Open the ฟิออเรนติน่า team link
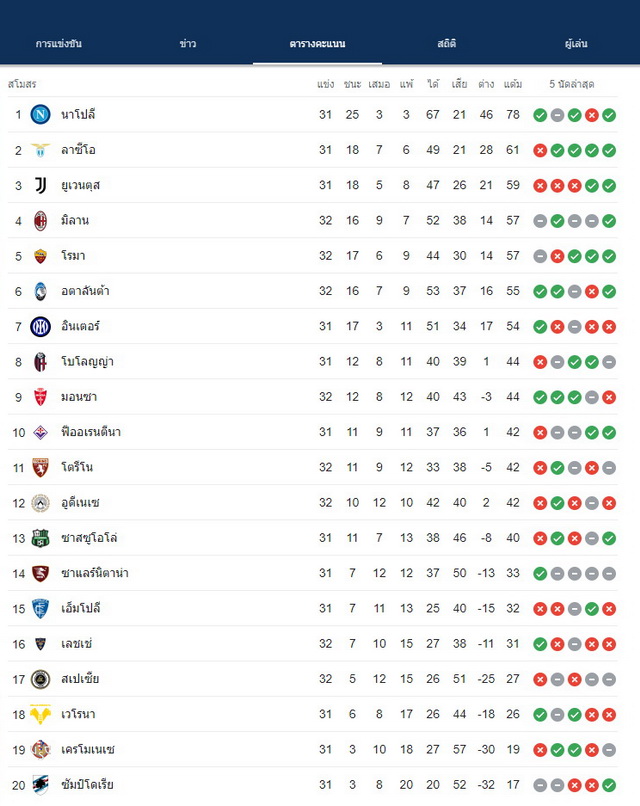 (x=91, y=432)
